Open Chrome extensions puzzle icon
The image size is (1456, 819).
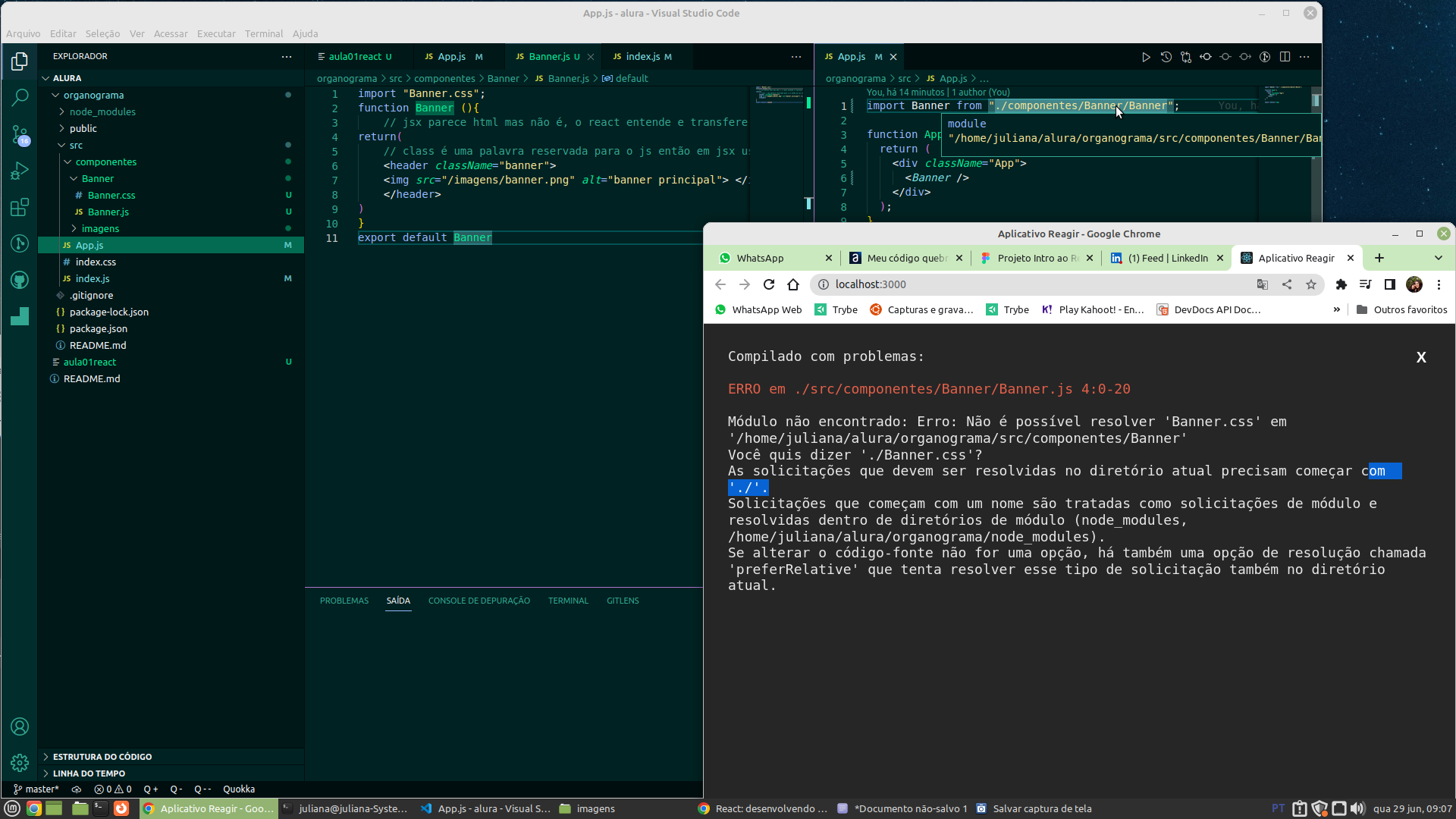coord(1341,284)
